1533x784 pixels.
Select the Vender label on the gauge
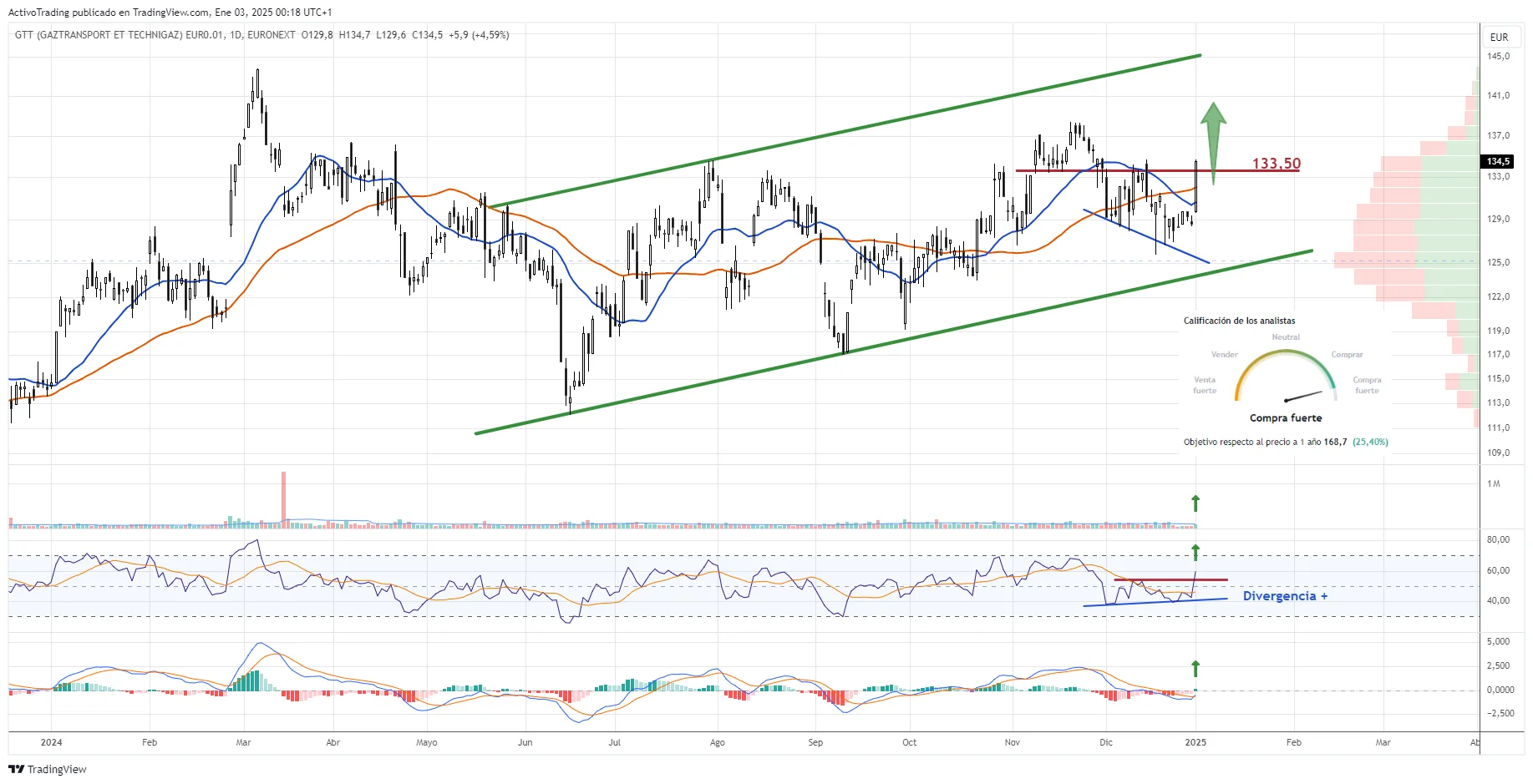(x=1224, y=355)
